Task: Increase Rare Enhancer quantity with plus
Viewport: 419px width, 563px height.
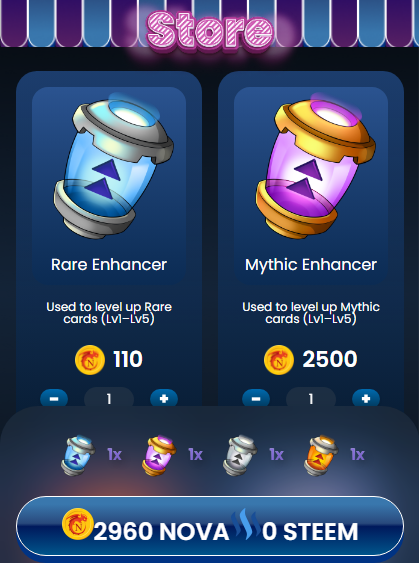Action: point(164,398)
